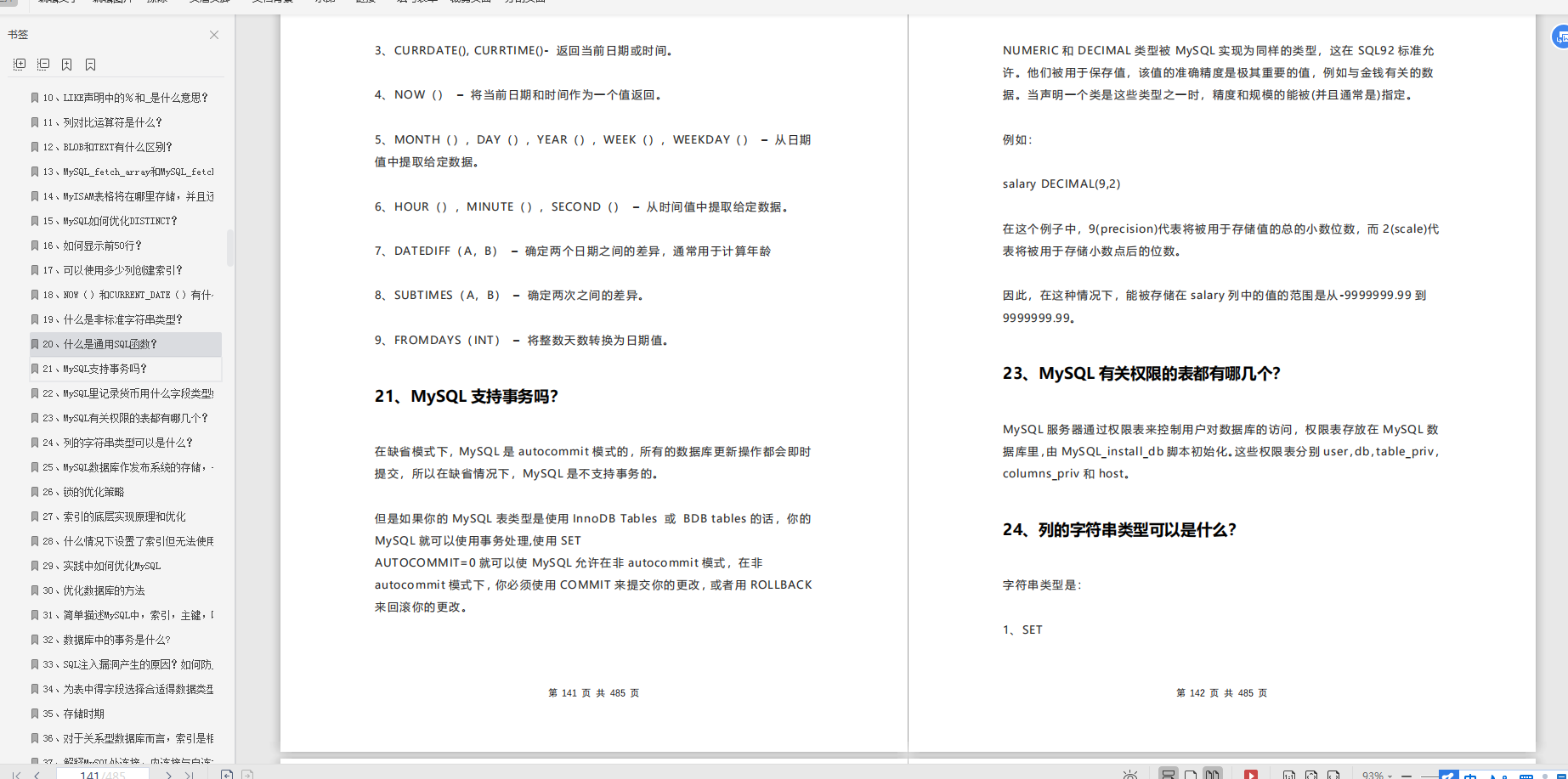This screenshot has height=779, width=1568.
Task: Click the bookmark panel vertical scrollbar thumb
Action: (229, 247)
